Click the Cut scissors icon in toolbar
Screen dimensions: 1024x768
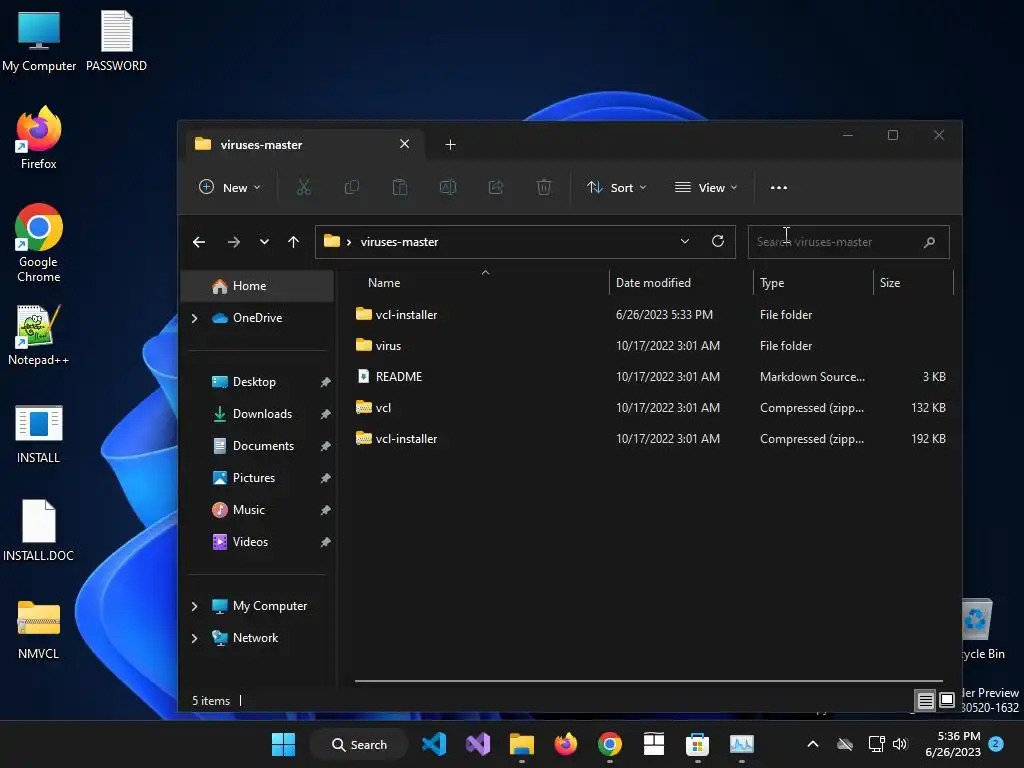point(304,187)
